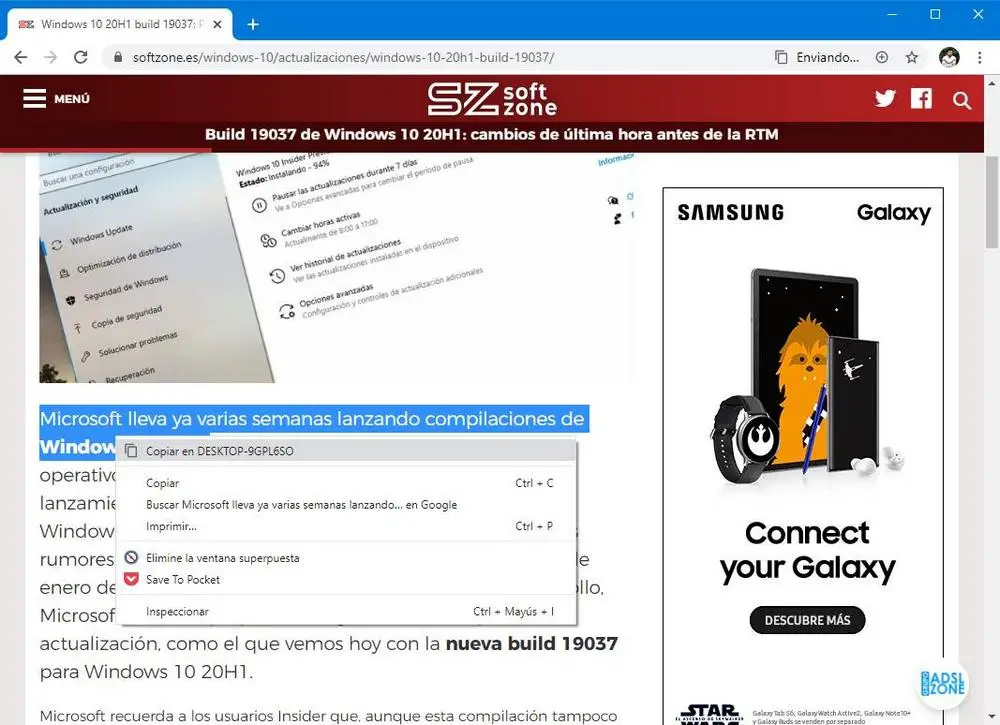Image resolution: width=1000 pixels, height=725 pixels.
Task: Click the Samsung logo in the ad
Action: 731,212
